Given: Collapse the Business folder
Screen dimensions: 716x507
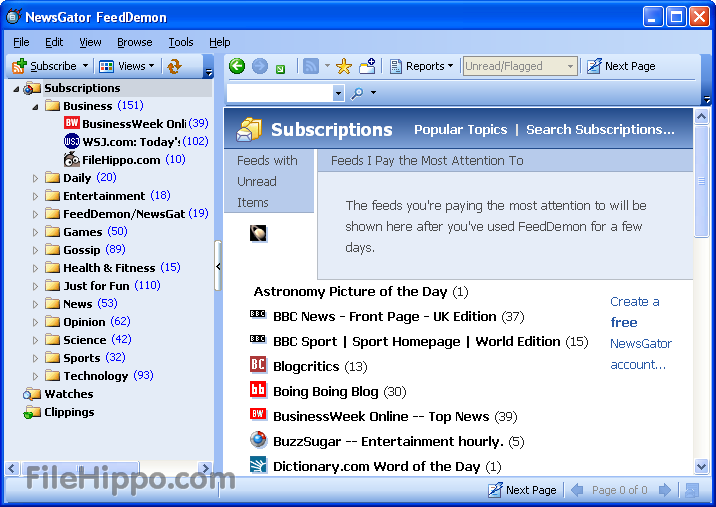Looking at the screenshot, I should (x=36, y=106).
